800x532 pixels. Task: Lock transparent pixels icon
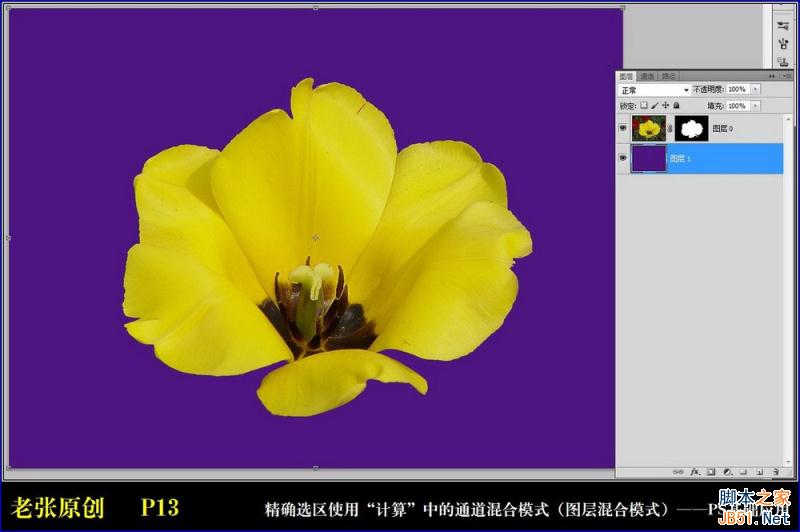click(x=644, y=105)
